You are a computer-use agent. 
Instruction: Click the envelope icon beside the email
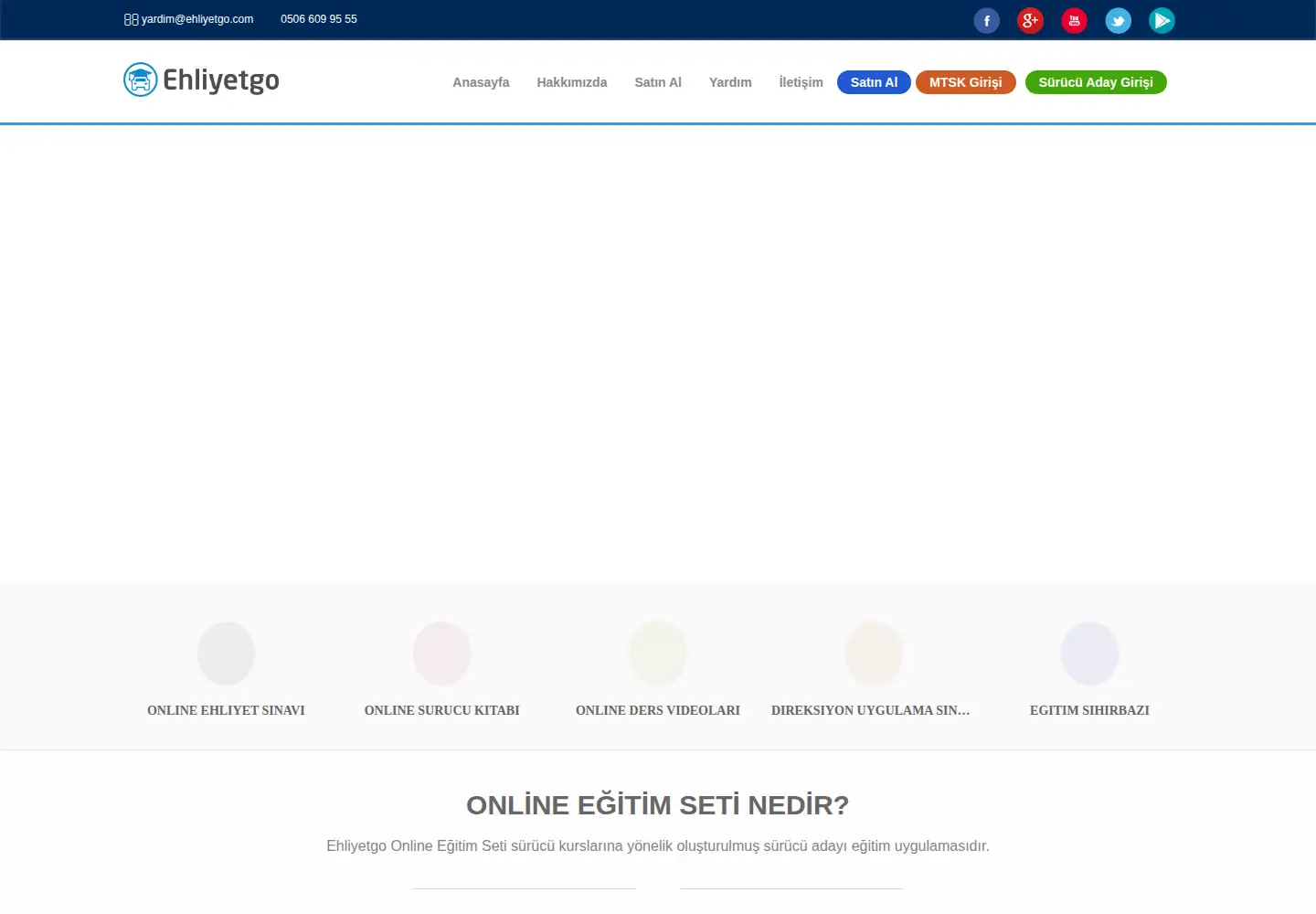(131, 19)
